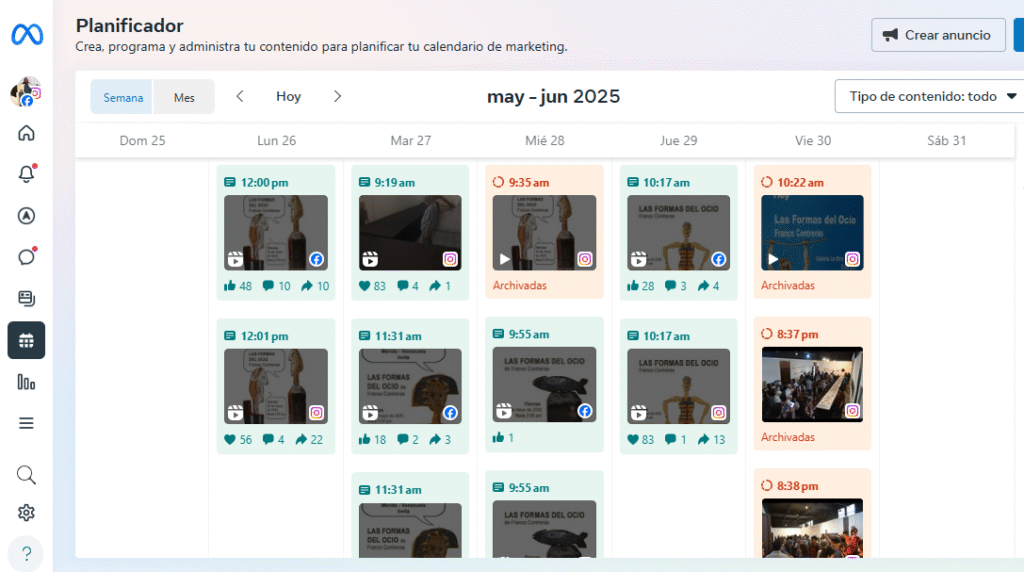Open second Thursday 10:17 am Instagram thumbnail

click(x=679, y=386)
